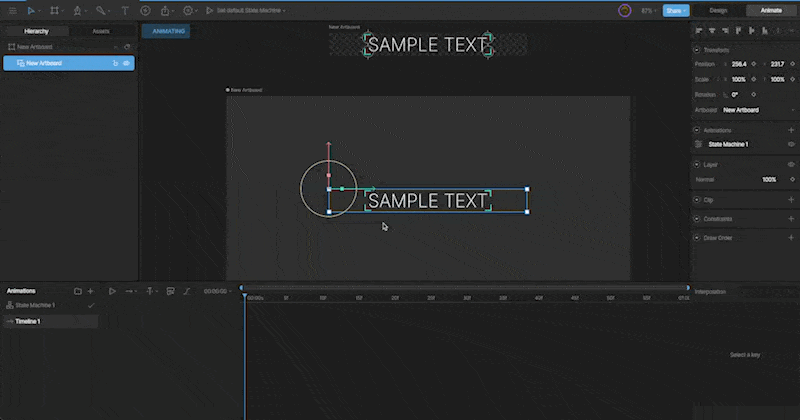Screen dimensions: 800x420
Task: Switch to Design mode tab
Action: [718, 11]
